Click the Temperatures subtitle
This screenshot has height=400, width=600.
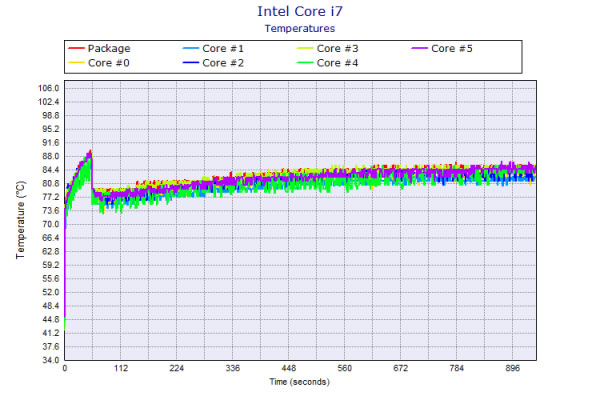click(x=300, y=29)
